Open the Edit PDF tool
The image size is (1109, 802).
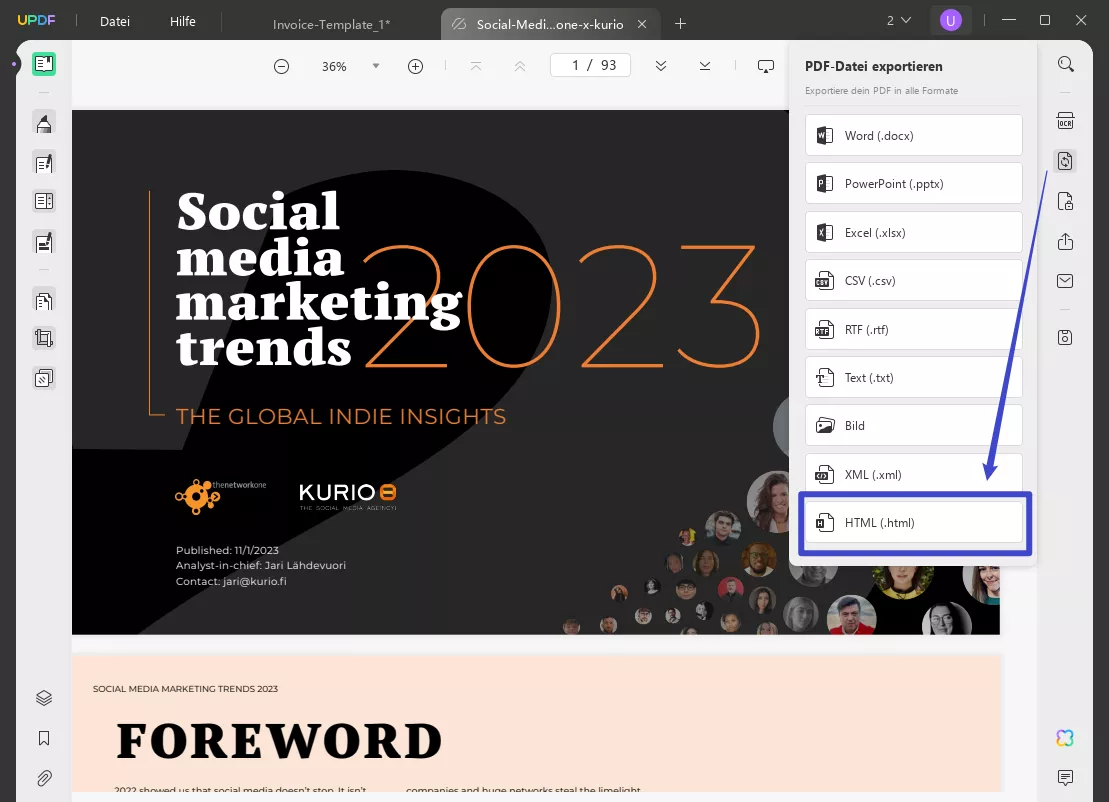click(x=42, y=162)
